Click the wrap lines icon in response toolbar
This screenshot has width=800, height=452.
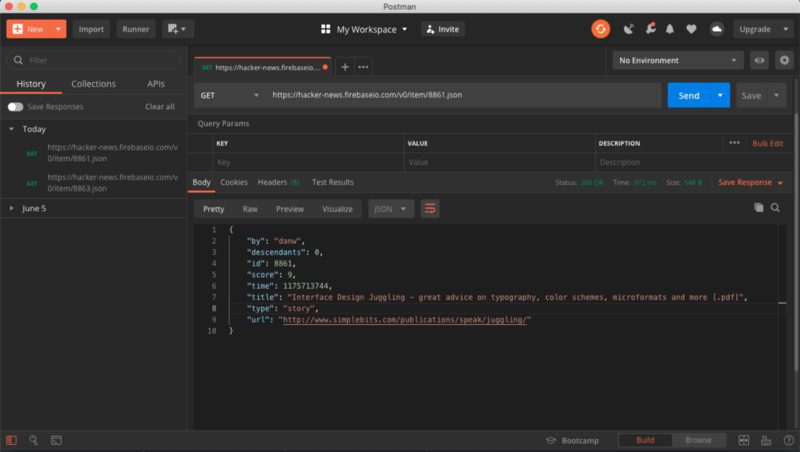pos(430,209)
